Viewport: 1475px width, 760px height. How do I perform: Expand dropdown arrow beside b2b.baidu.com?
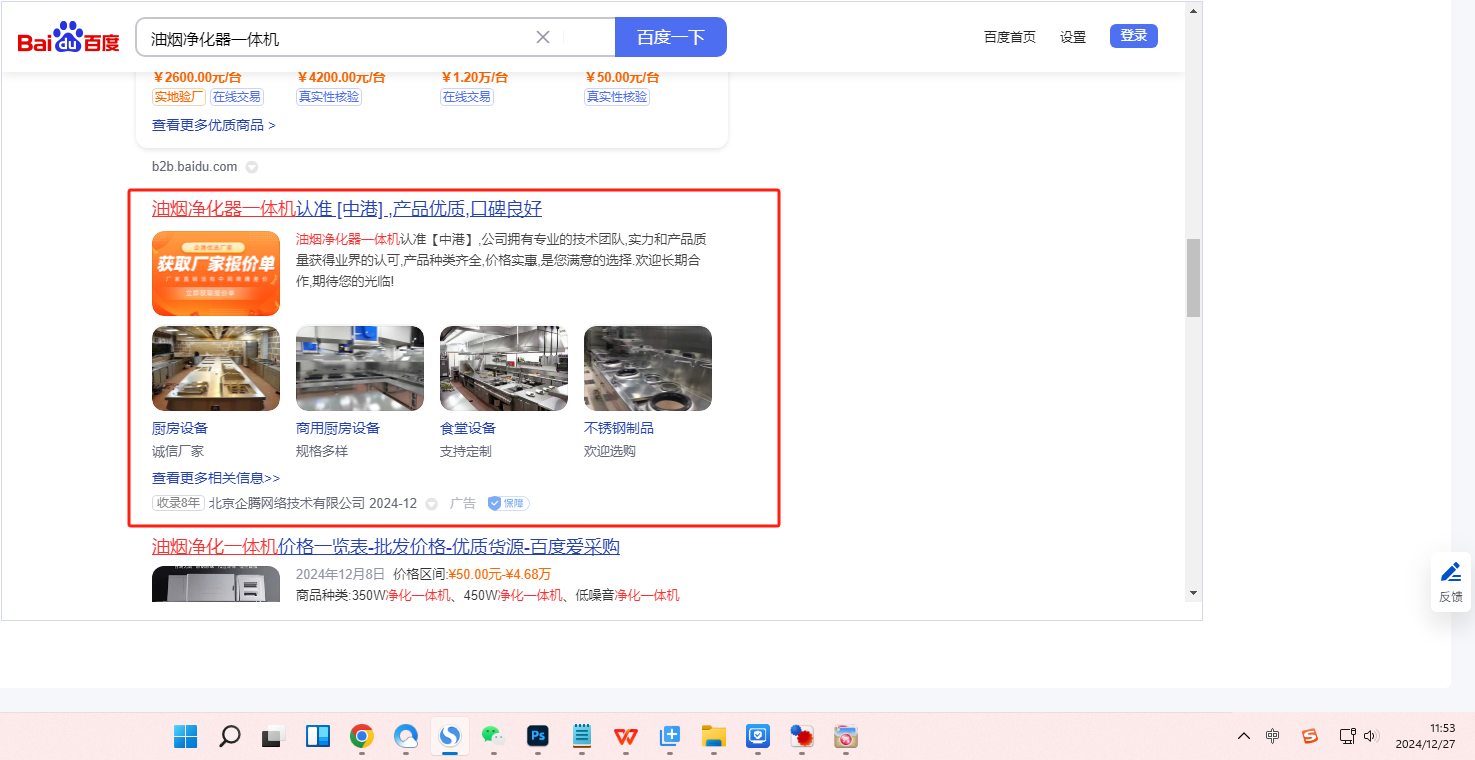[x=252, y=167]
